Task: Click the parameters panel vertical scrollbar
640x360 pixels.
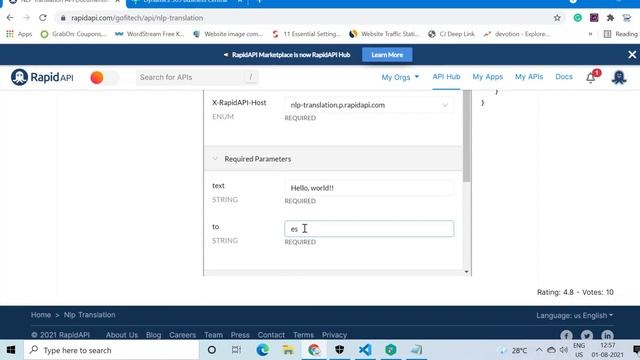Action: [x=467, y=136]
